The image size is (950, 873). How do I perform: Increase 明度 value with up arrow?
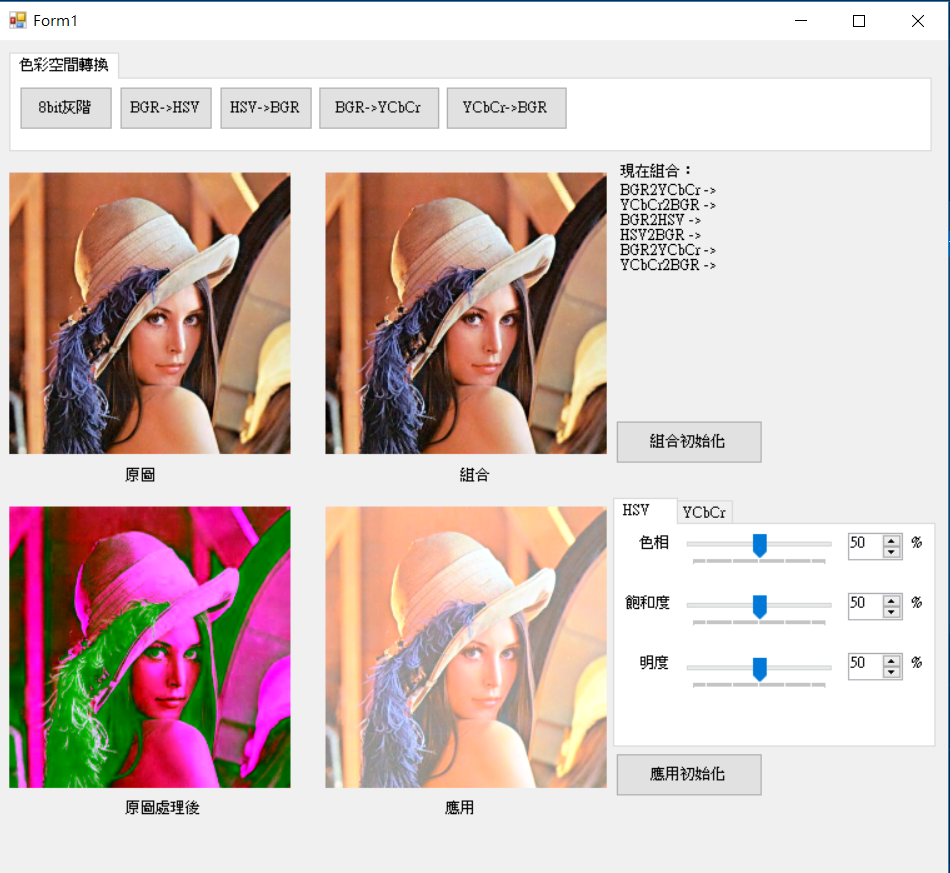[x=891, y=662]
